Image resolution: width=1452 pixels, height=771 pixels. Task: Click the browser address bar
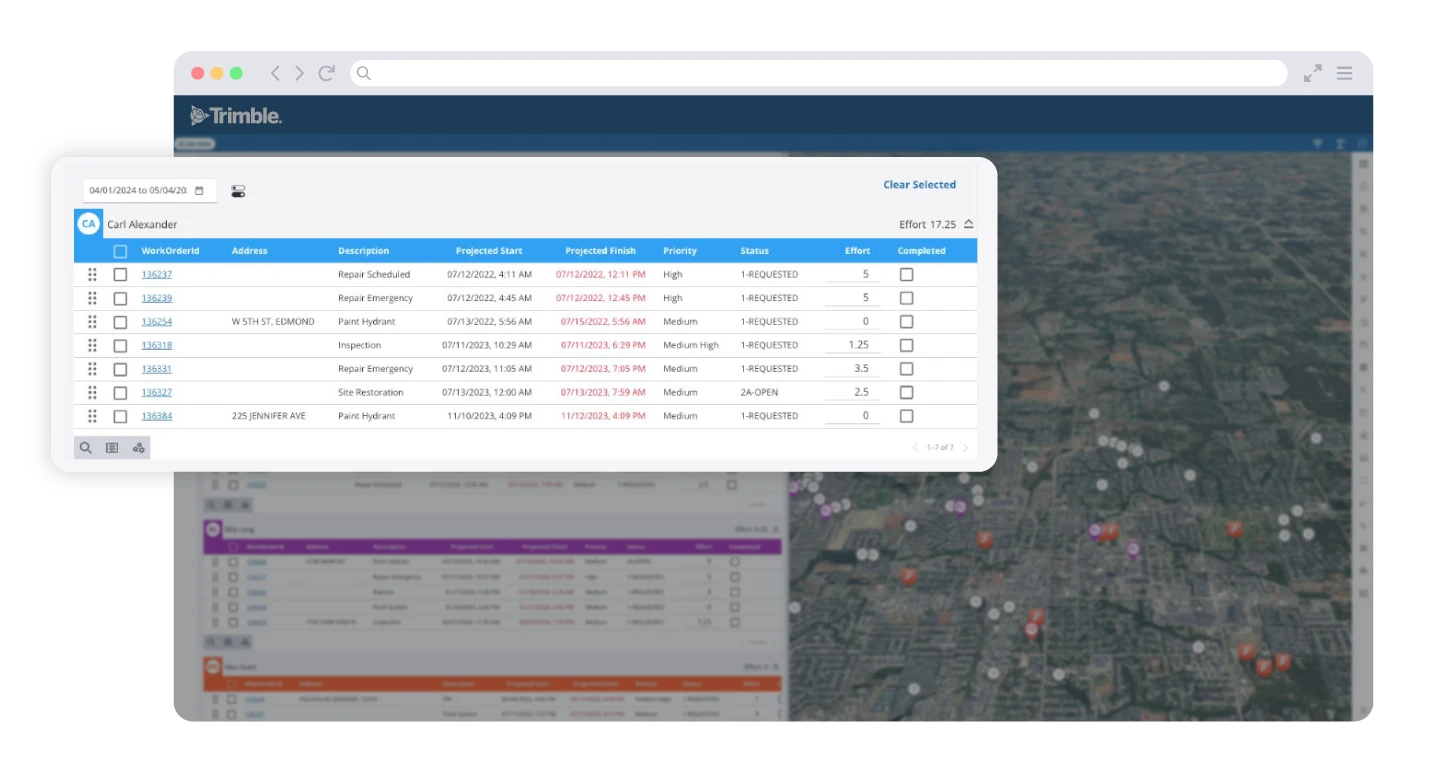pyautogui.click(x=818, y=73)
